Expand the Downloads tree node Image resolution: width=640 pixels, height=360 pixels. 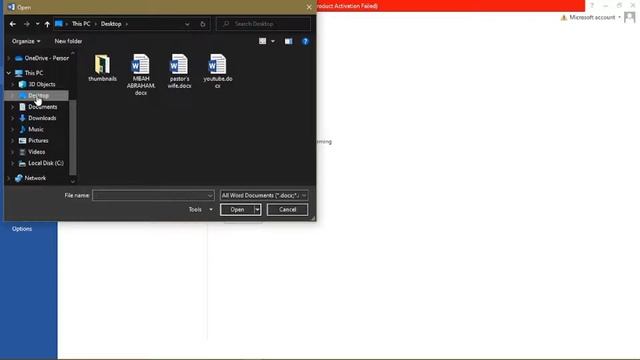[x=13, y=118]
